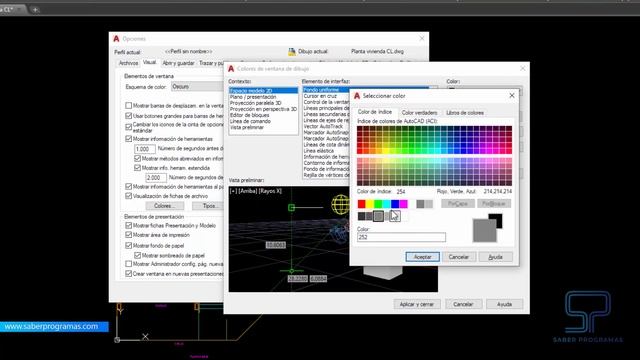Click the new drawing tab plus icon

click(x=35, y=9)
